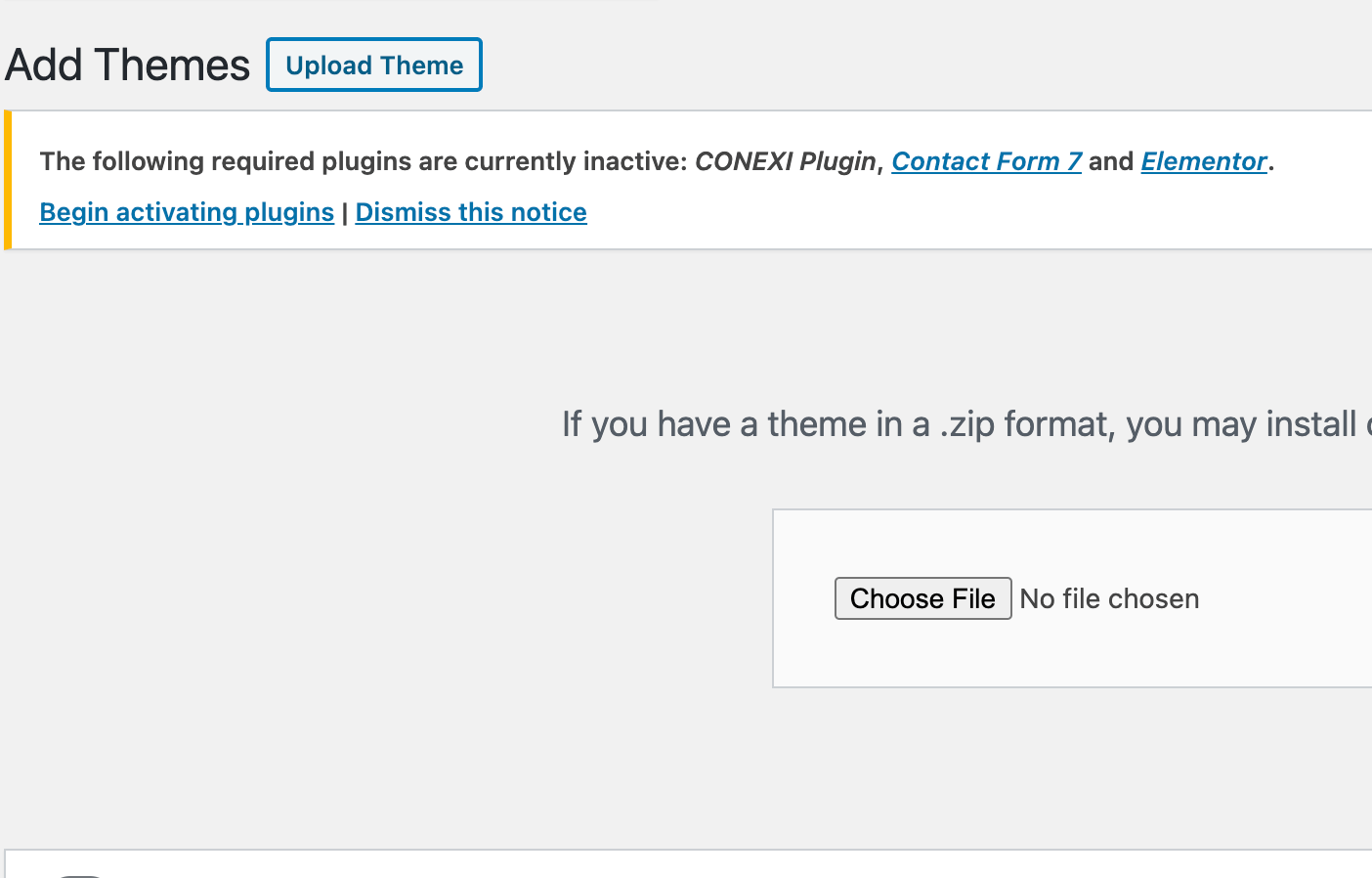This screenshot has height=878, width=1372.
Task: Open the Contact Form 7 plugin link
Action: 986,161
